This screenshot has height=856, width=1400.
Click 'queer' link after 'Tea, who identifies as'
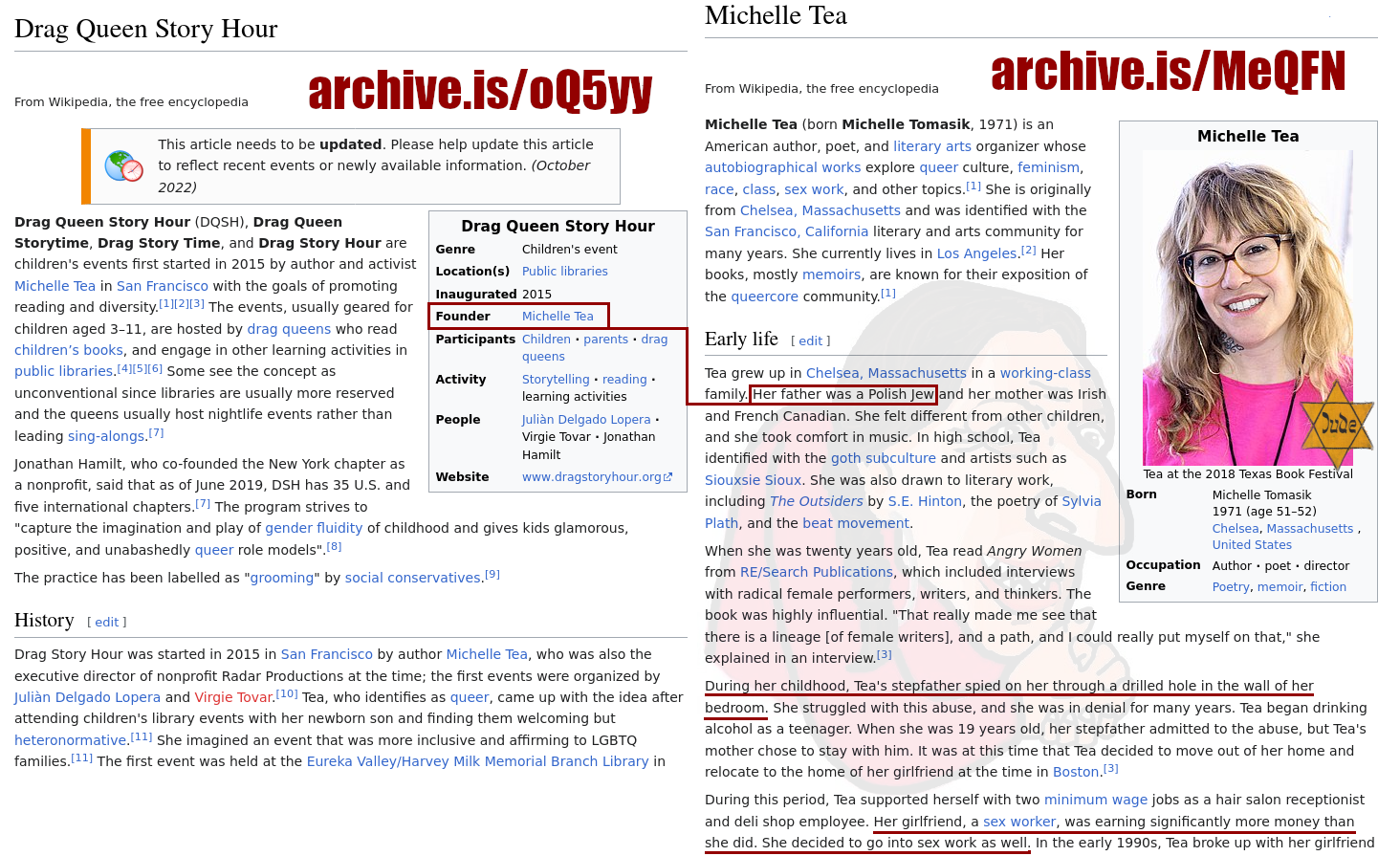point(470,697)
